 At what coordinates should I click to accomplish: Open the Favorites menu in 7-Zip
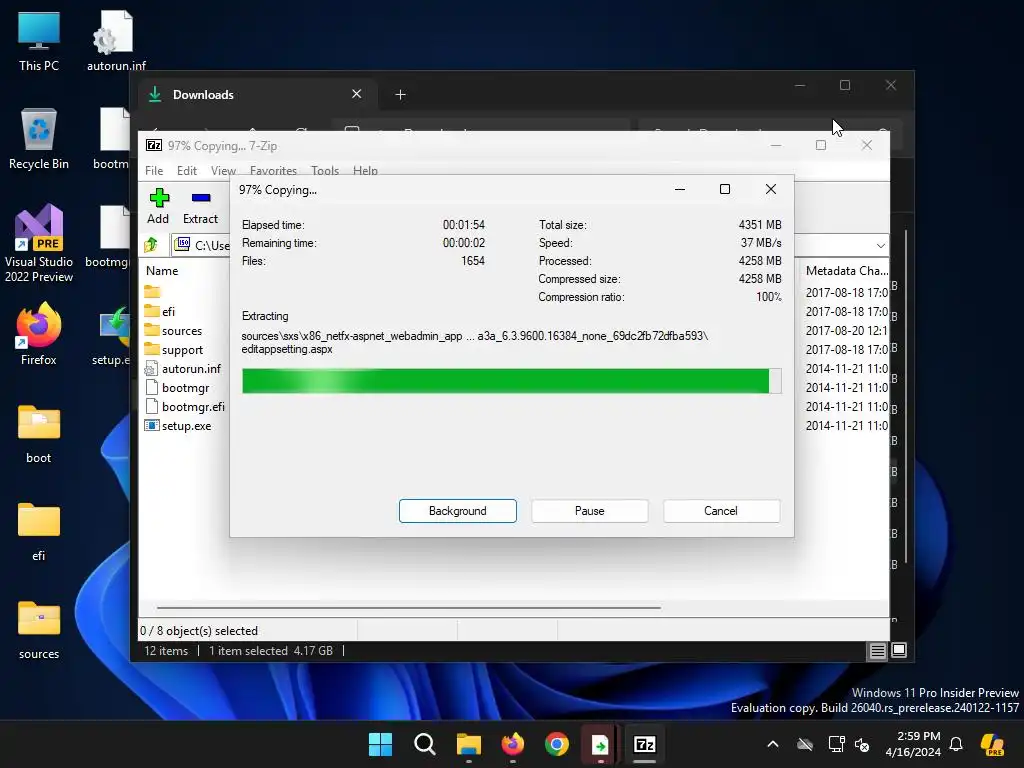click(x=273, y=170)
